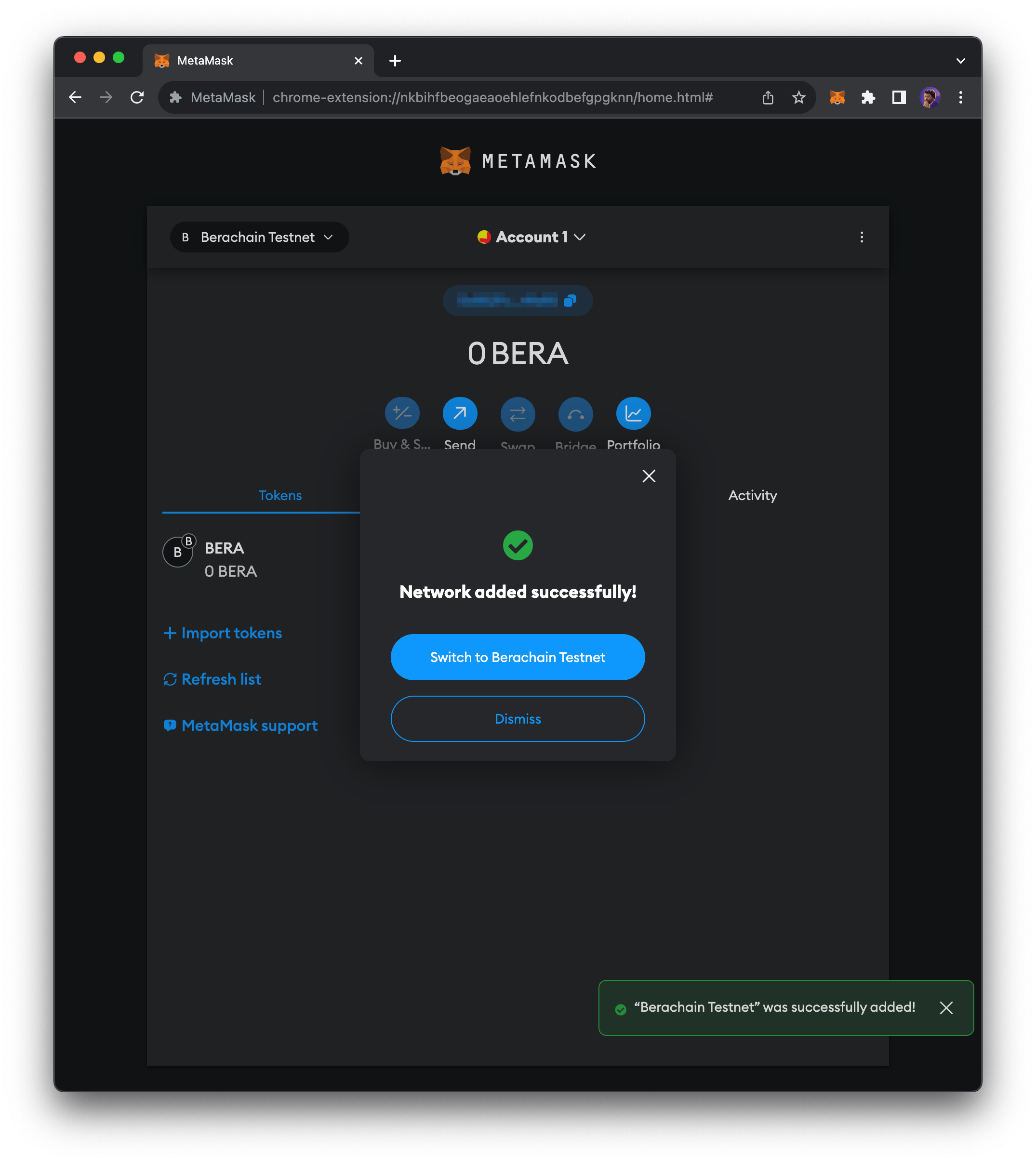Open the Chrome three-dot menu
The width and height of the screenshot is (1036, 1163).
coord(961,97)
